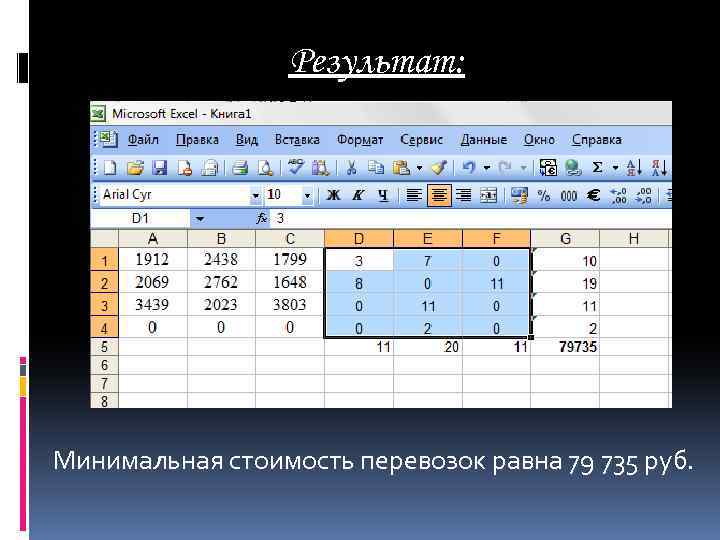This screenshot has width=720, height=540.
Task: Apply thousands separator 000 format
Action: click(x=568, y=196)
